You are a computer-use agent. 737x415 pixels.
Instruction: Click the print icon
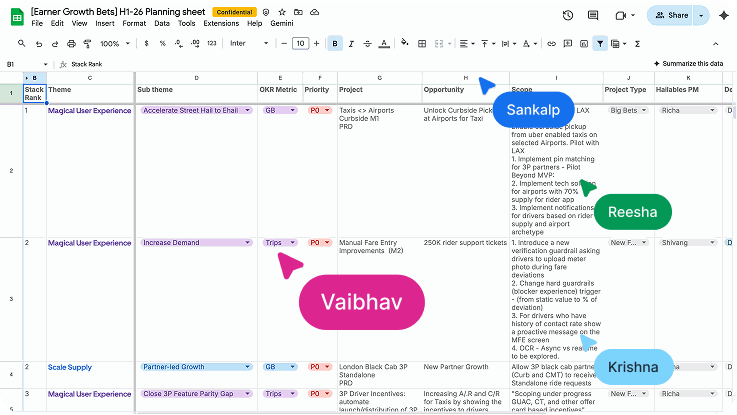click(x=70, y=44)
